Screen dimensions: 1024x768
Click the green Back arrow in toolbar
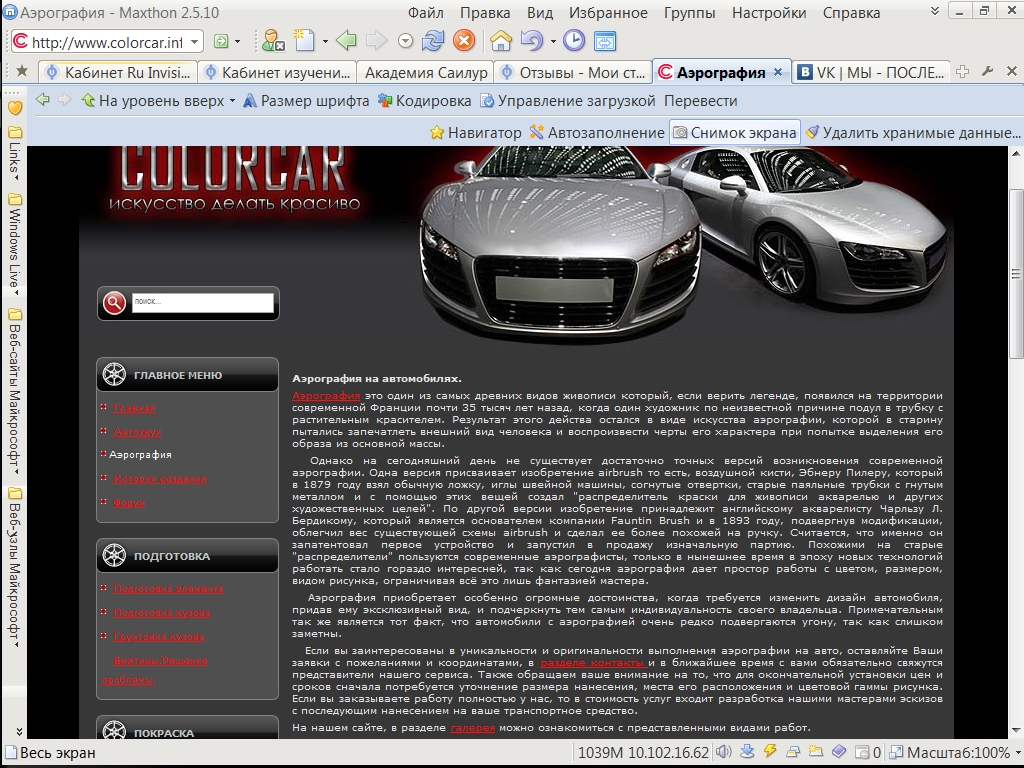click(346, 41)
